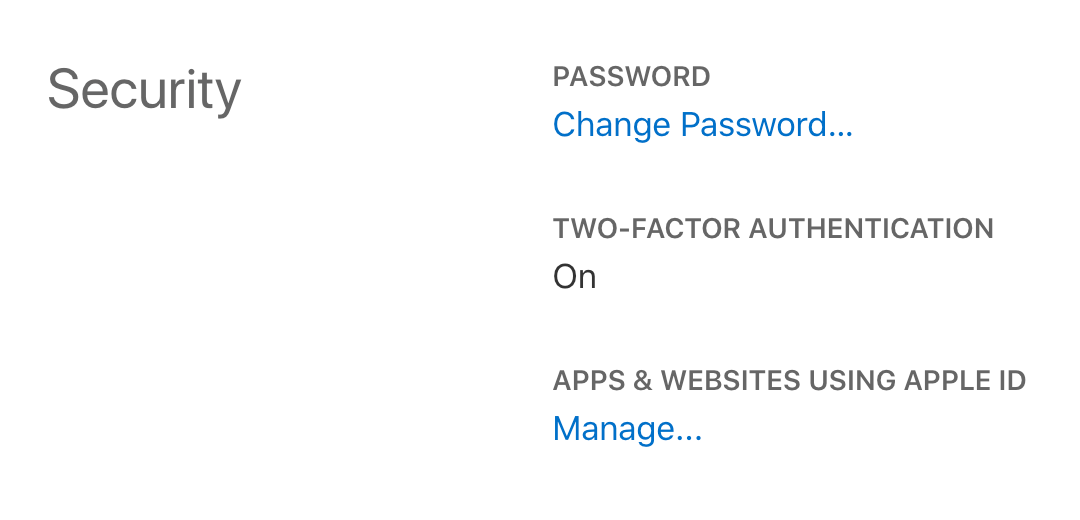The image size is (1080, 520).
Task: Click the blue Manage... text
Action: click(x=627, y=429)
